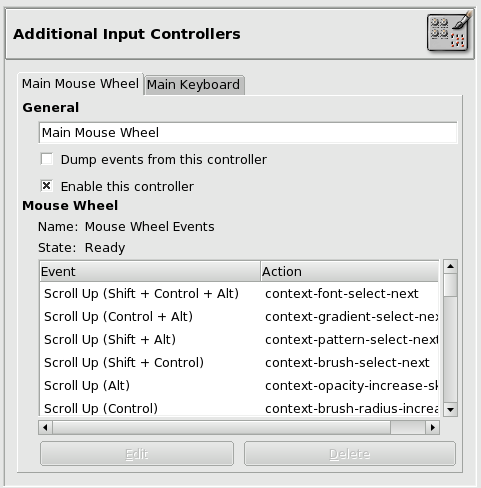Click the Edit button

pos(137,454)
